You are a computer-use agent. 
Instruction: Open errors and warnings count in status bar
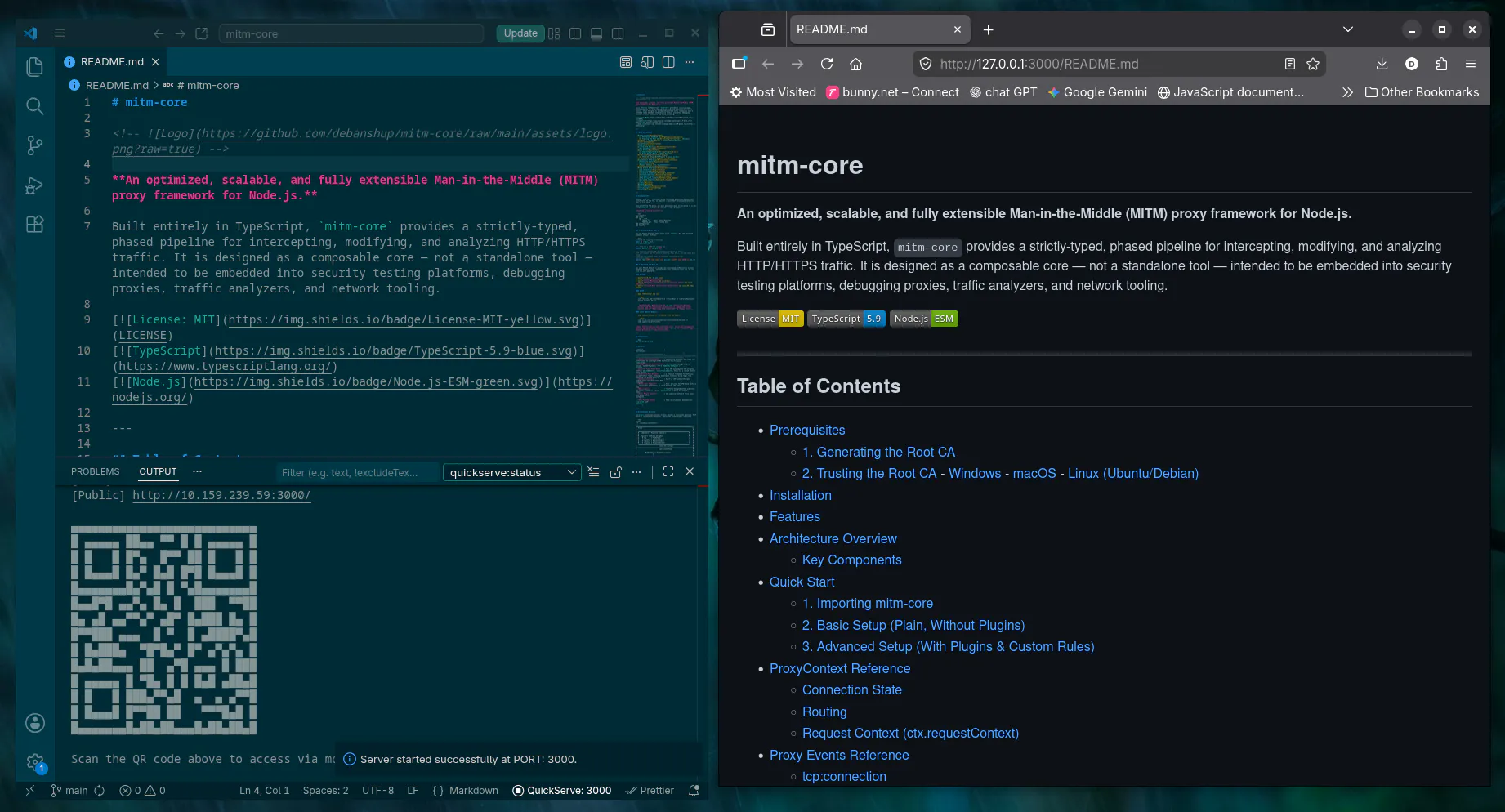coord(142,790)
